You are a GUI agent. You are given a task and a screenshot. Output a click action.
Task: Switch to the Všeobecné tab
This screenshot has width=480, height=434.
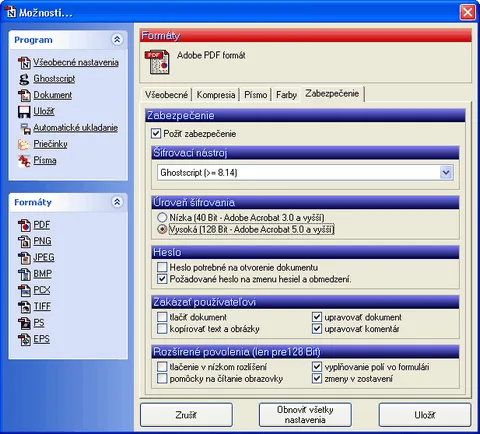click(x=166, y=95)
